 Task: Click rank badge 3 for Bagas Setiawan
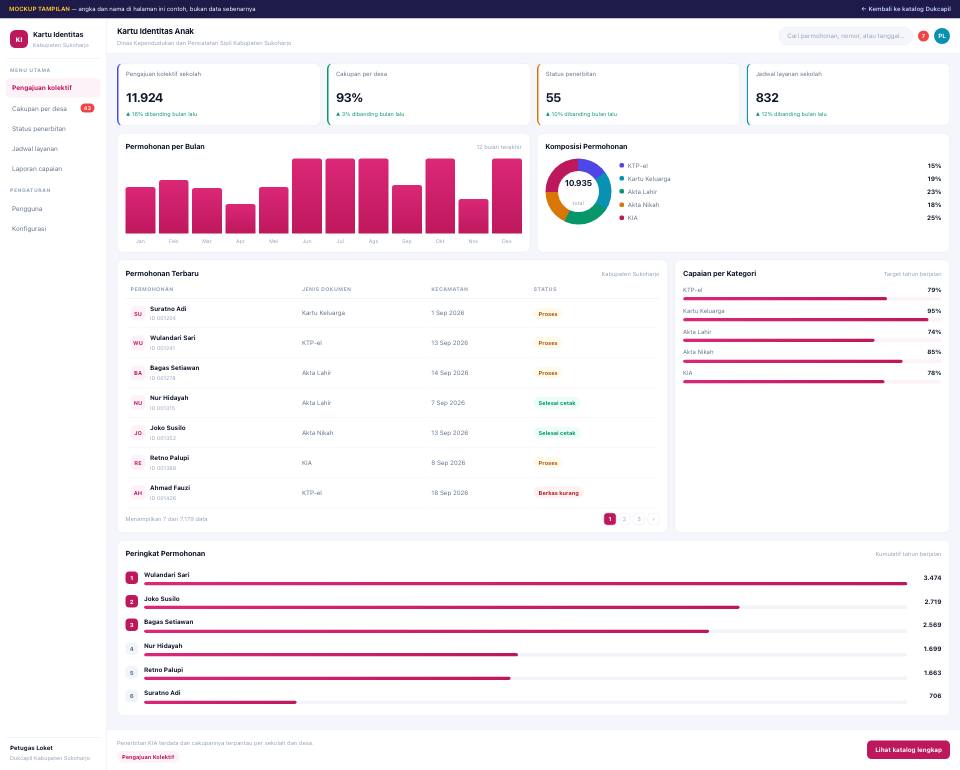click(132, 625)
